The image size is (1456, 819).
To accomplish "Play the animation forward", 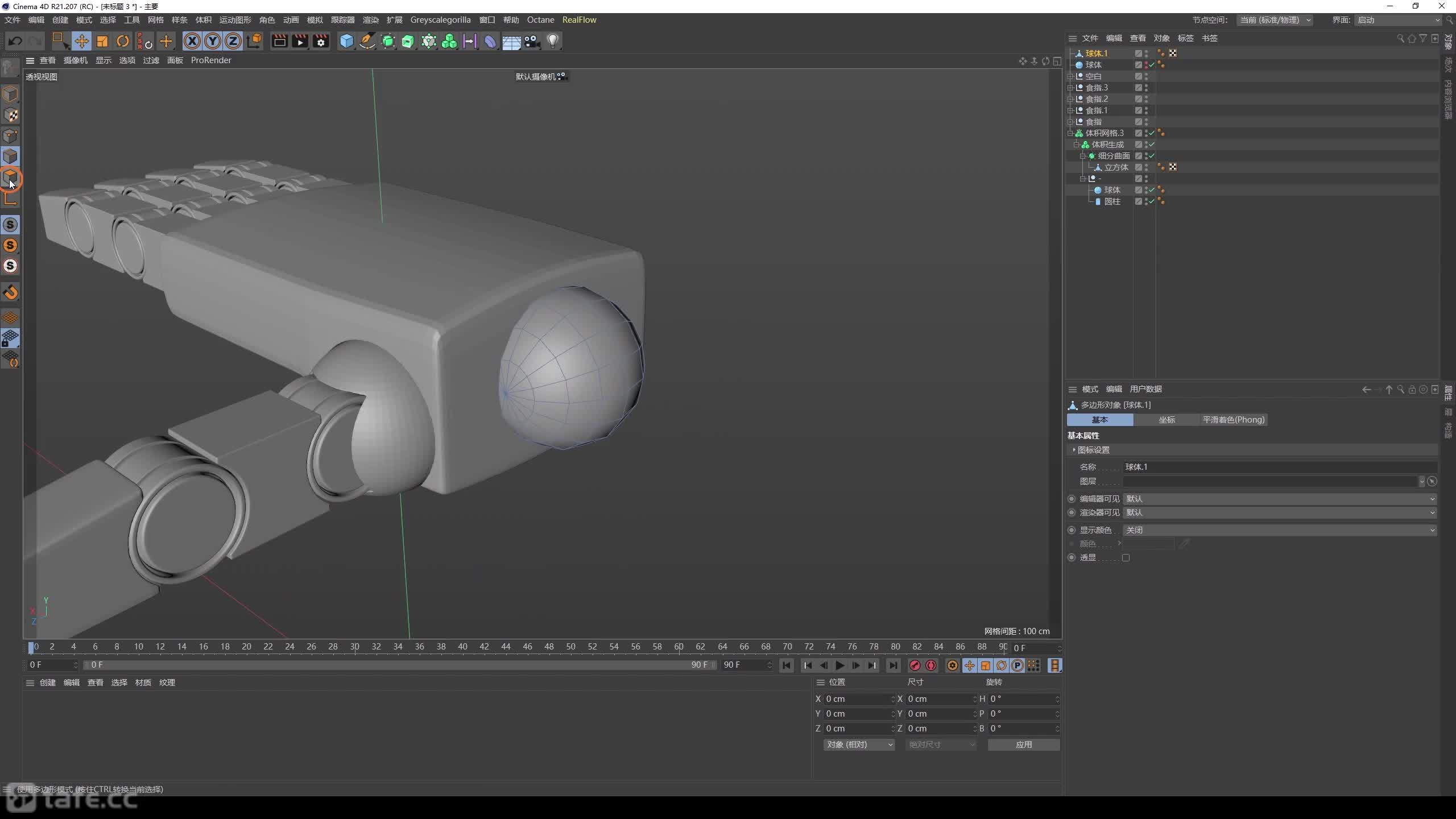I will tap(839, 665).
